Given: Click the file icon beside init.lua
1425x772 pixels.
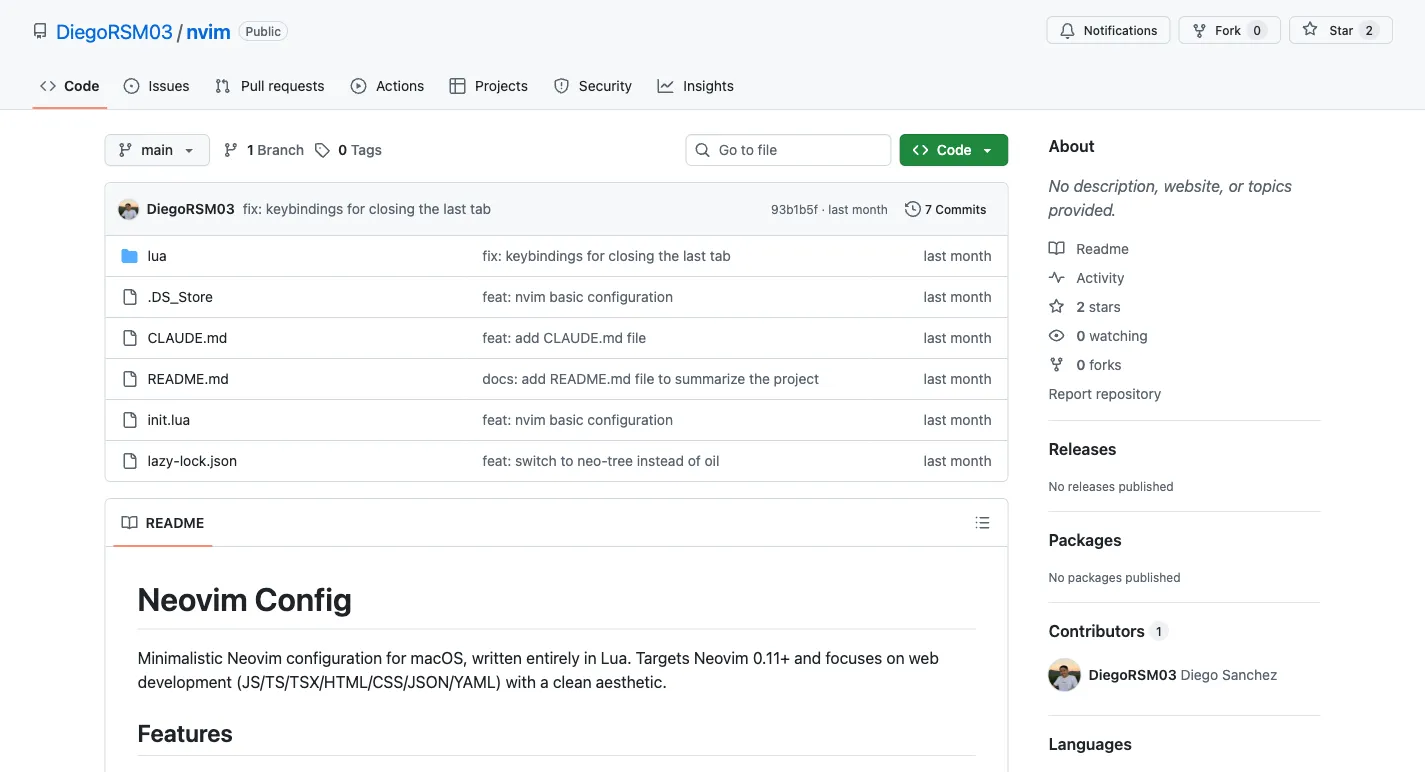Looking at the screenshot, I should pyautogui.click(x=129, y=420).
